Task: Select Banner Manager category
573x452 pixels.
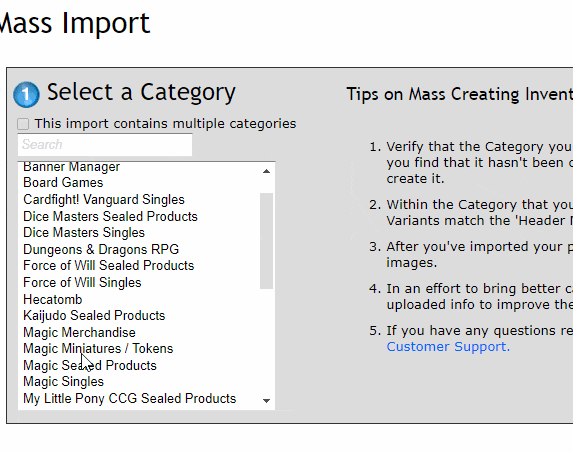Action: pos(71,167)
